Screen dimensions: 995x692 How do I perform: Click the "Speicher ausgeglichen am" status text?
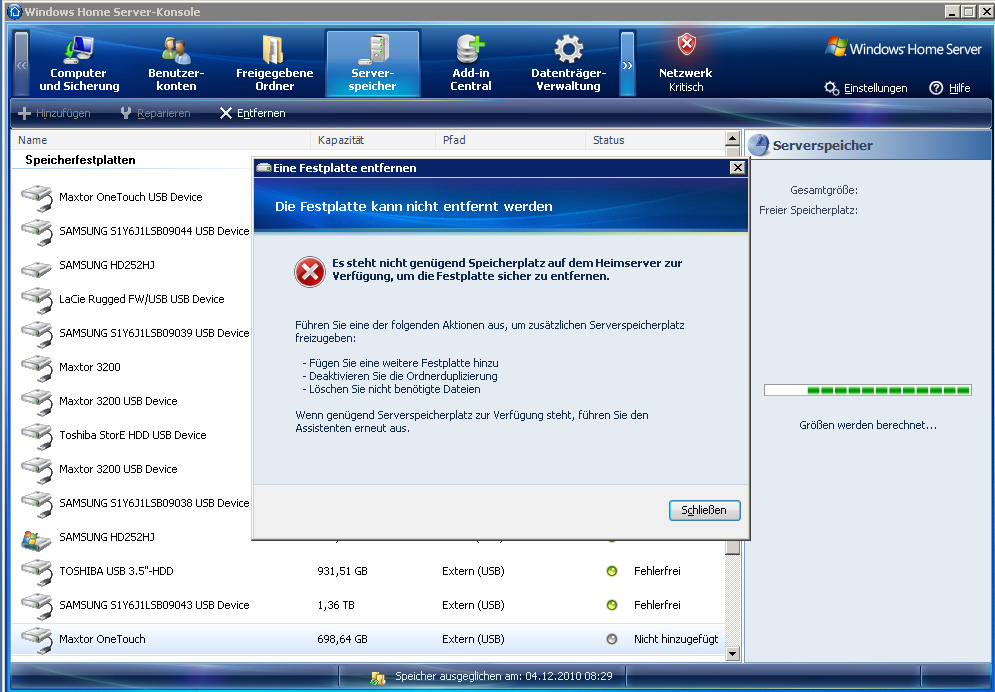click(x=504, y=676)
